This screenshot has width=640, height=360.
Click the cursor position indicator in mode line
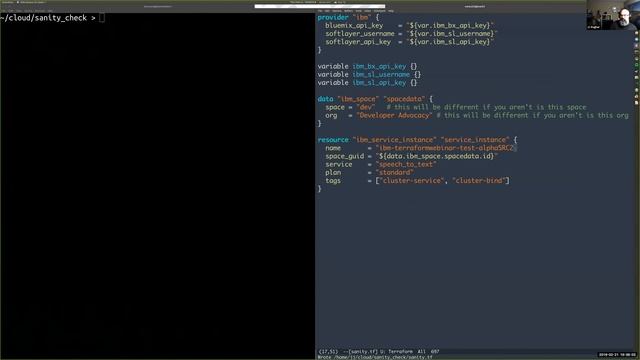point(328,351)
